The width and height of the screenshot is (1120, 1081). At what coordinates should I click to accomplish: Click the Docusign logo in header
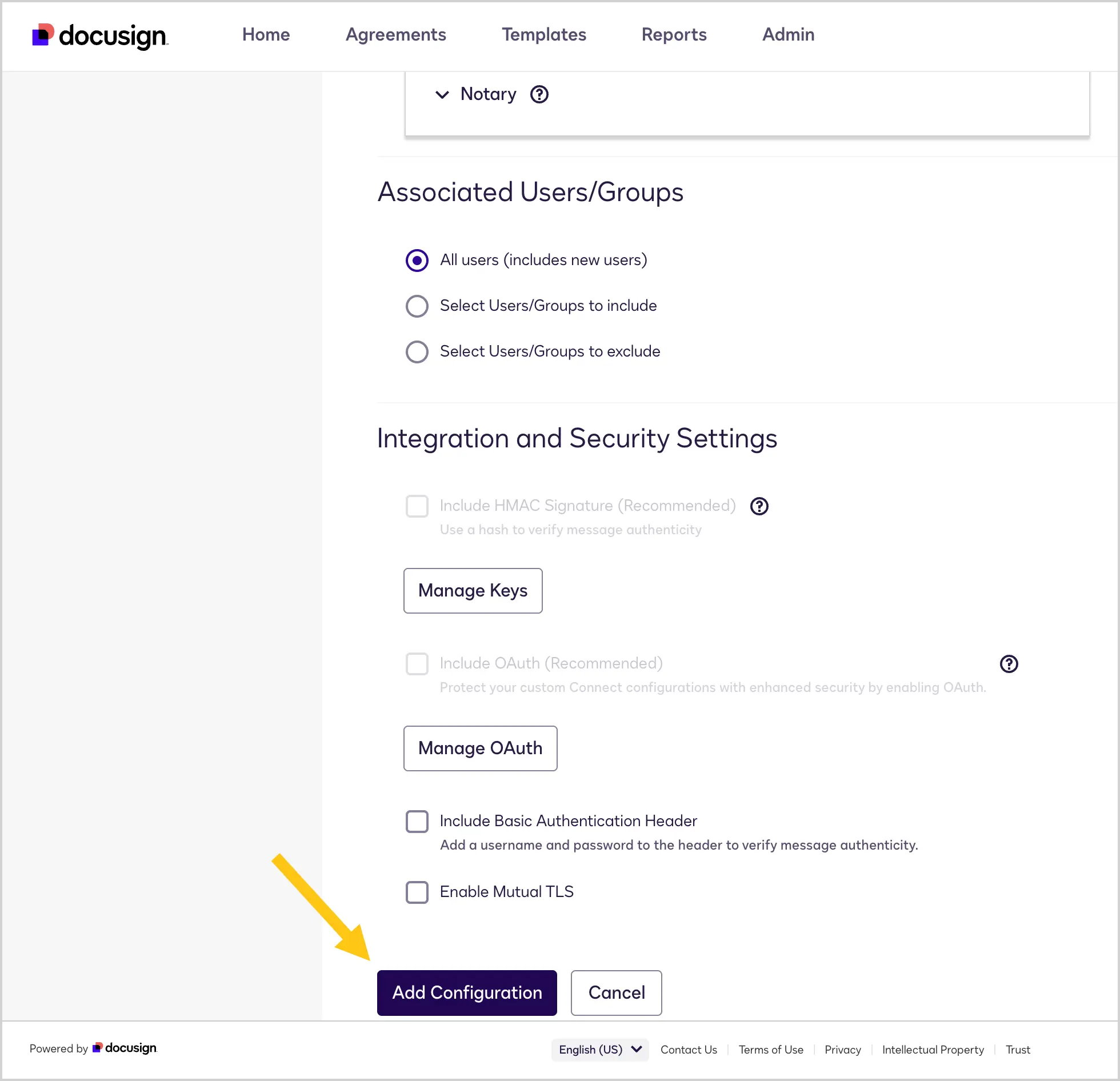(x=100, y=35)
